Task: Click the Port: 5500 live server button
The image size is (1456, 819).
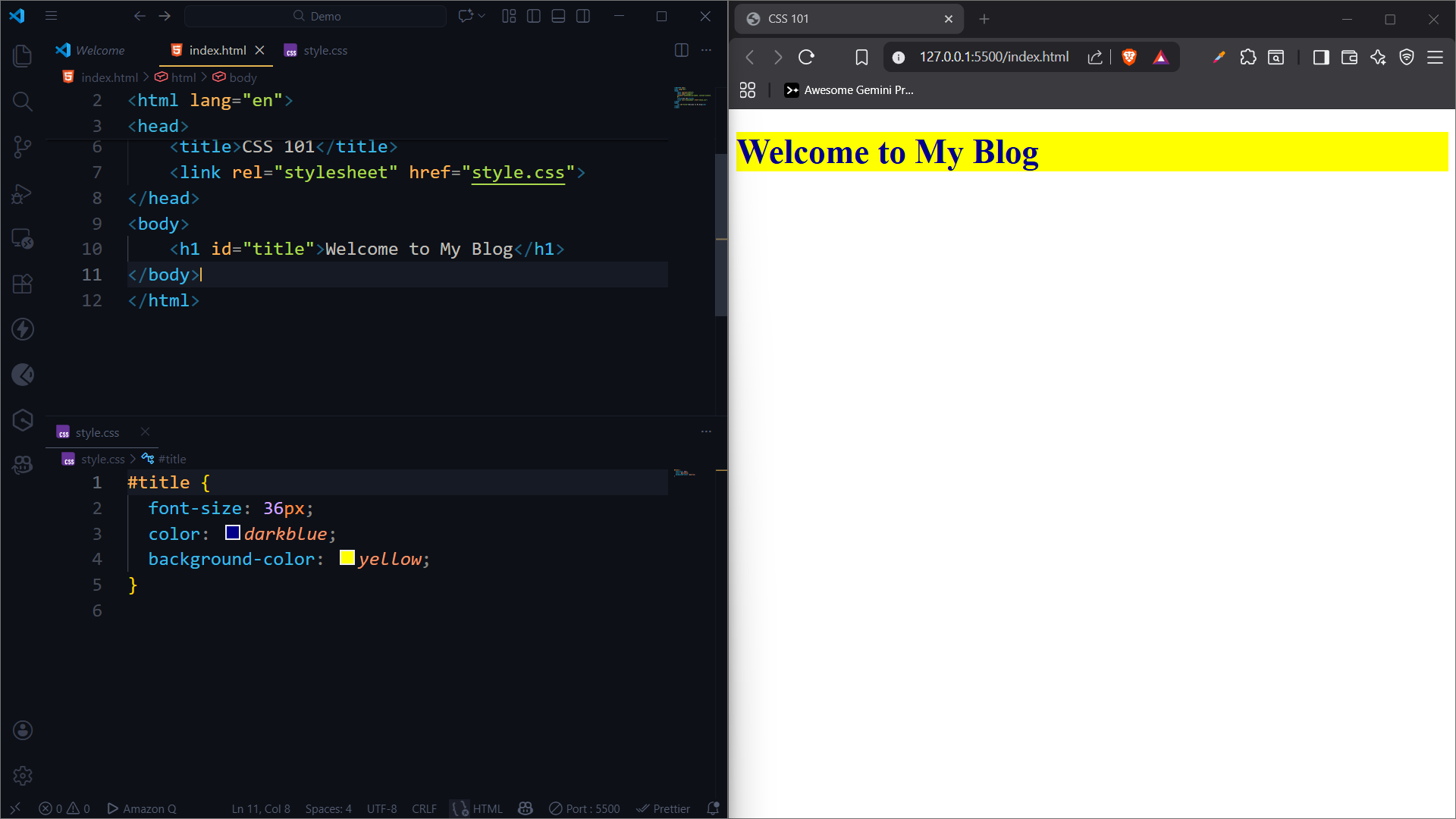Action: point(585,808)
